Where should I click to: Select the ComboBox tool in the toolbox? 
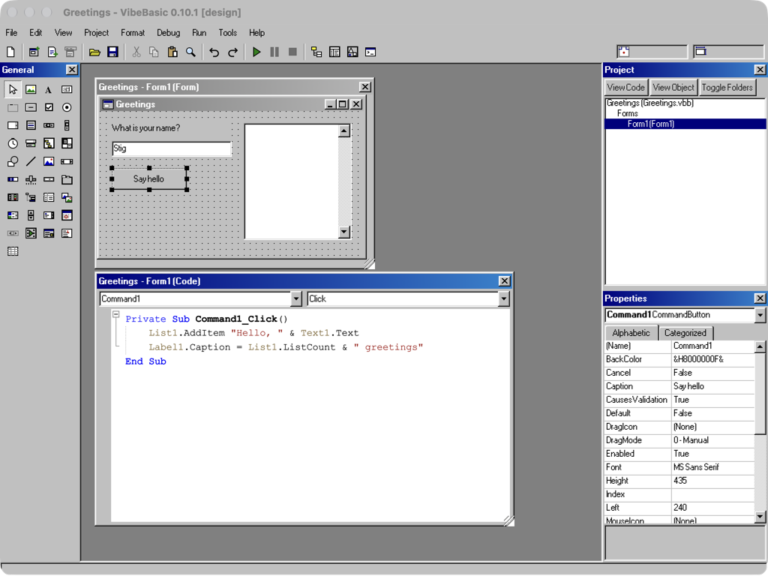coord(13,125)
